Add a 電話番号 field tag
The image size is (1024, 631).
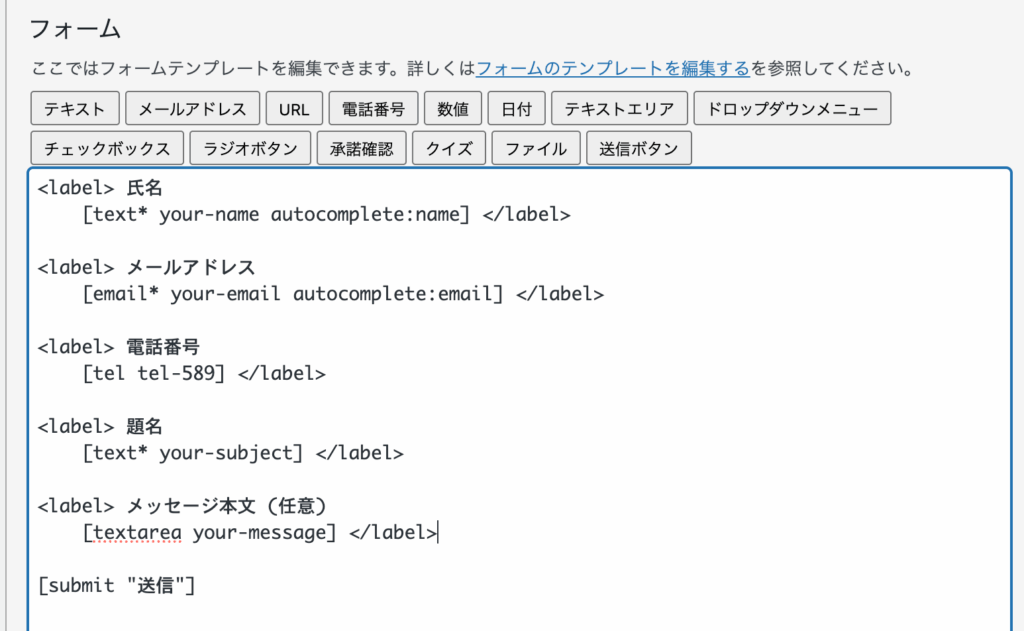pyautogui.click(x=372, y=108)
